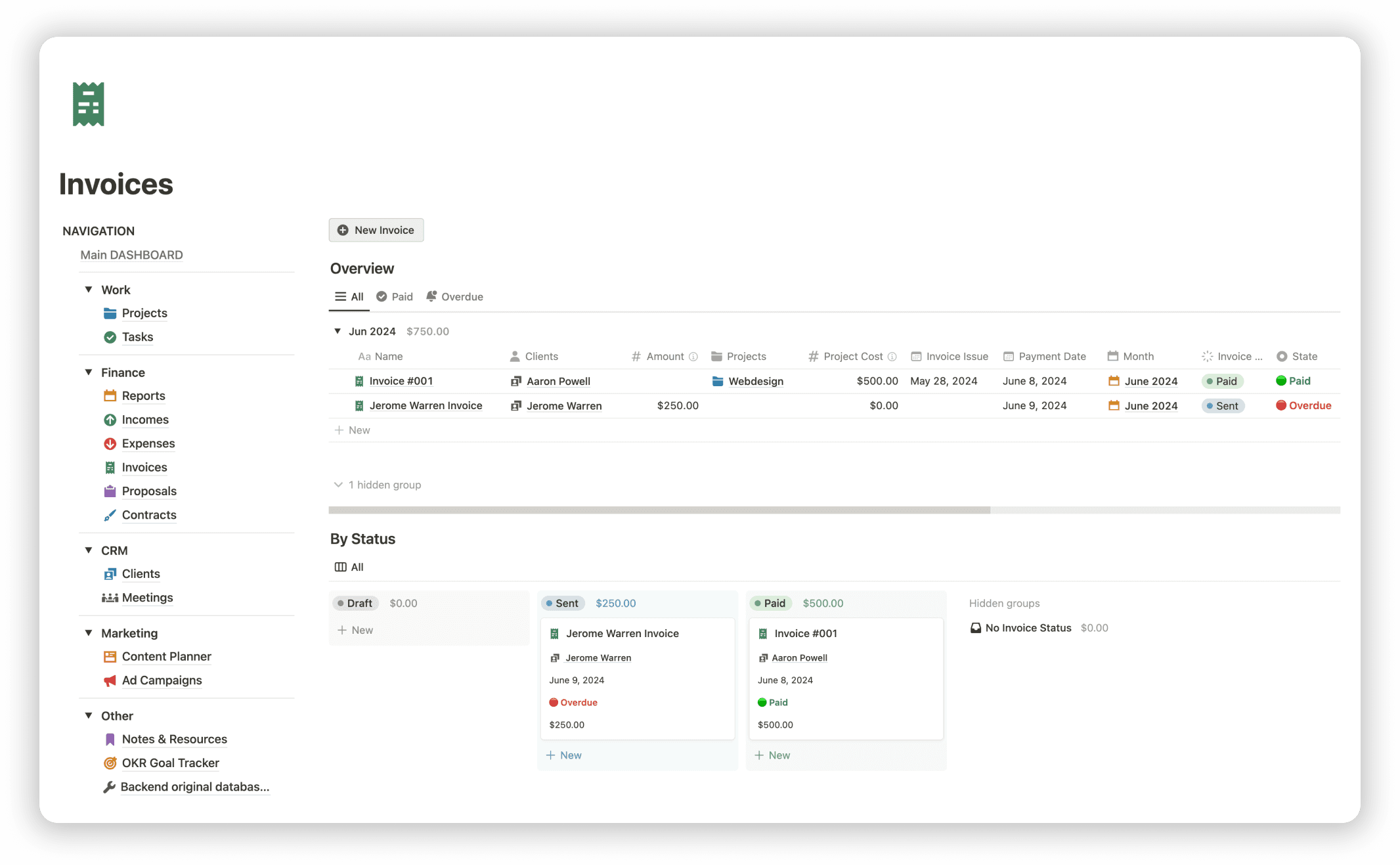Click the Tasks checkmark icon in sidebar
The image size is (1400, 865).
110,337
